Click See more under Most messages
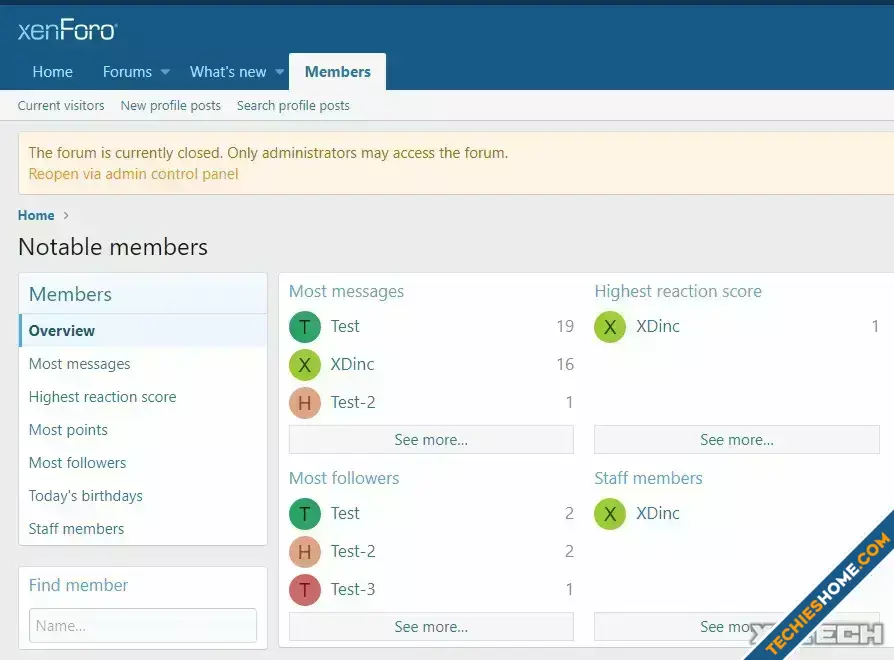This screenshot has height=660, width=894. pyautogui.click(x=431, y=440)
